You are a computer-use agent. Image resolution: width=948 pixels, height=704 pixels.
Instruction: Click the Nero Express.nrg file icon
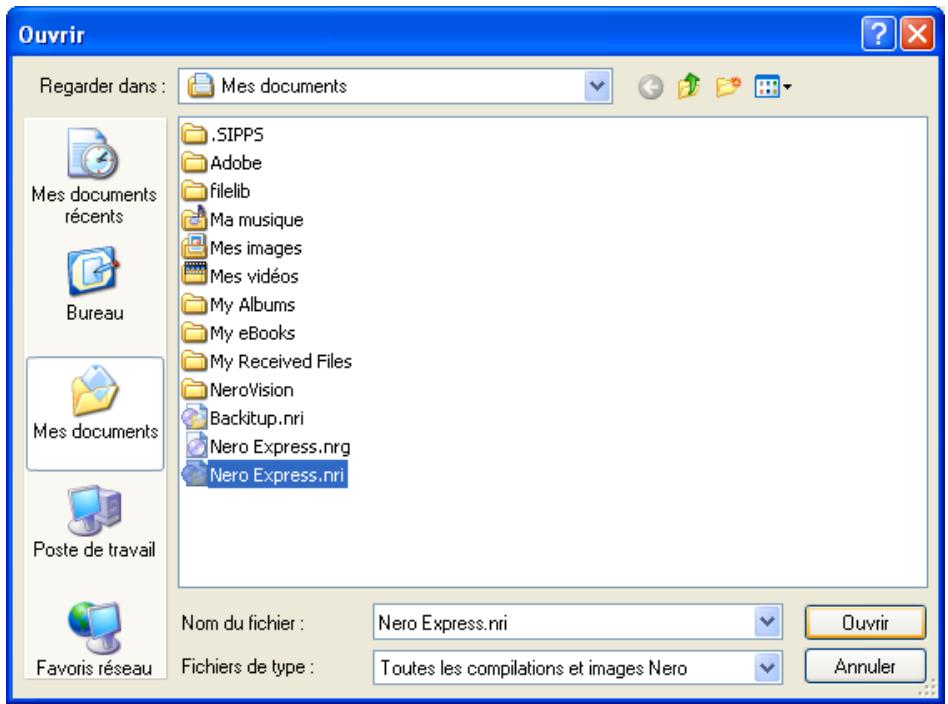(x=195, y=446)
